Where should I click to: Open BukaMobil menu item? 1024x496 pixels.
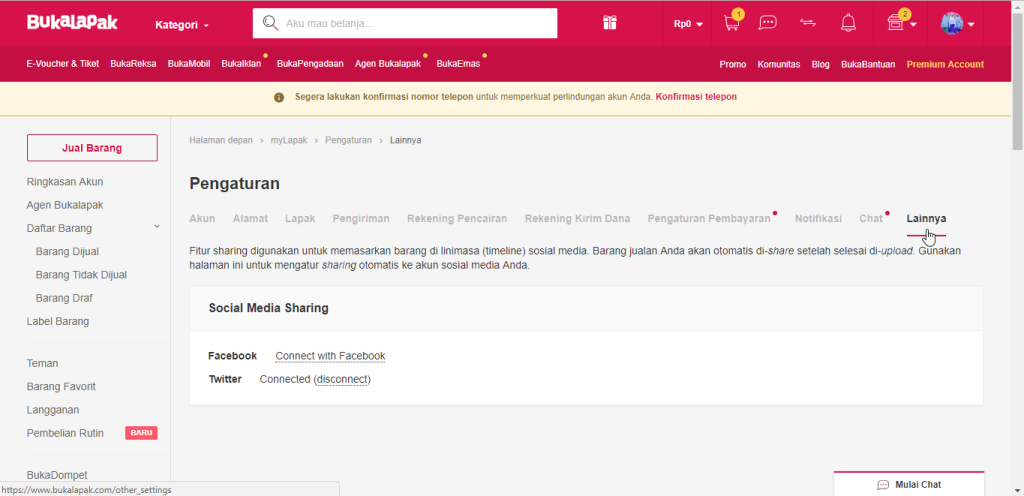[x=189, y=64]
